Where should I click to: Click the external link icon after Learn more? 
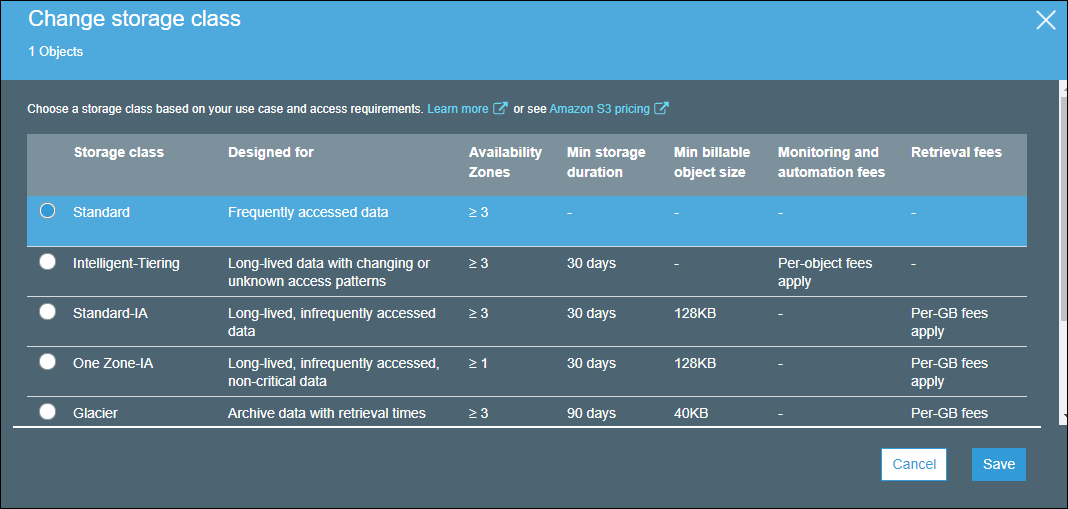tap(501, 109)
